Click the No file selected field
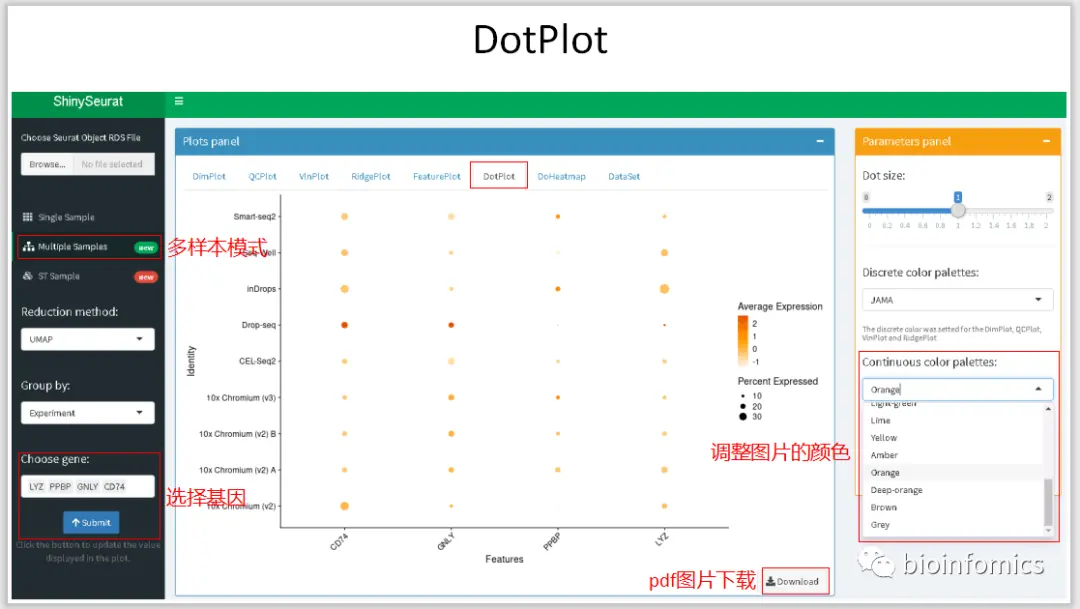Viewport: 1080px width, 609px height. pyautogui.click(x=113, y=165)
